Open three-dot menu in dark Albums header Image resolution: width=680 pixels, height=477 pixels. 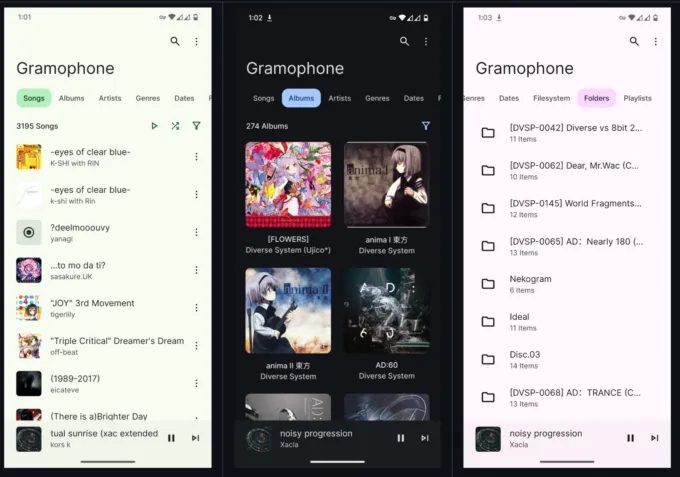coord(426,41)
